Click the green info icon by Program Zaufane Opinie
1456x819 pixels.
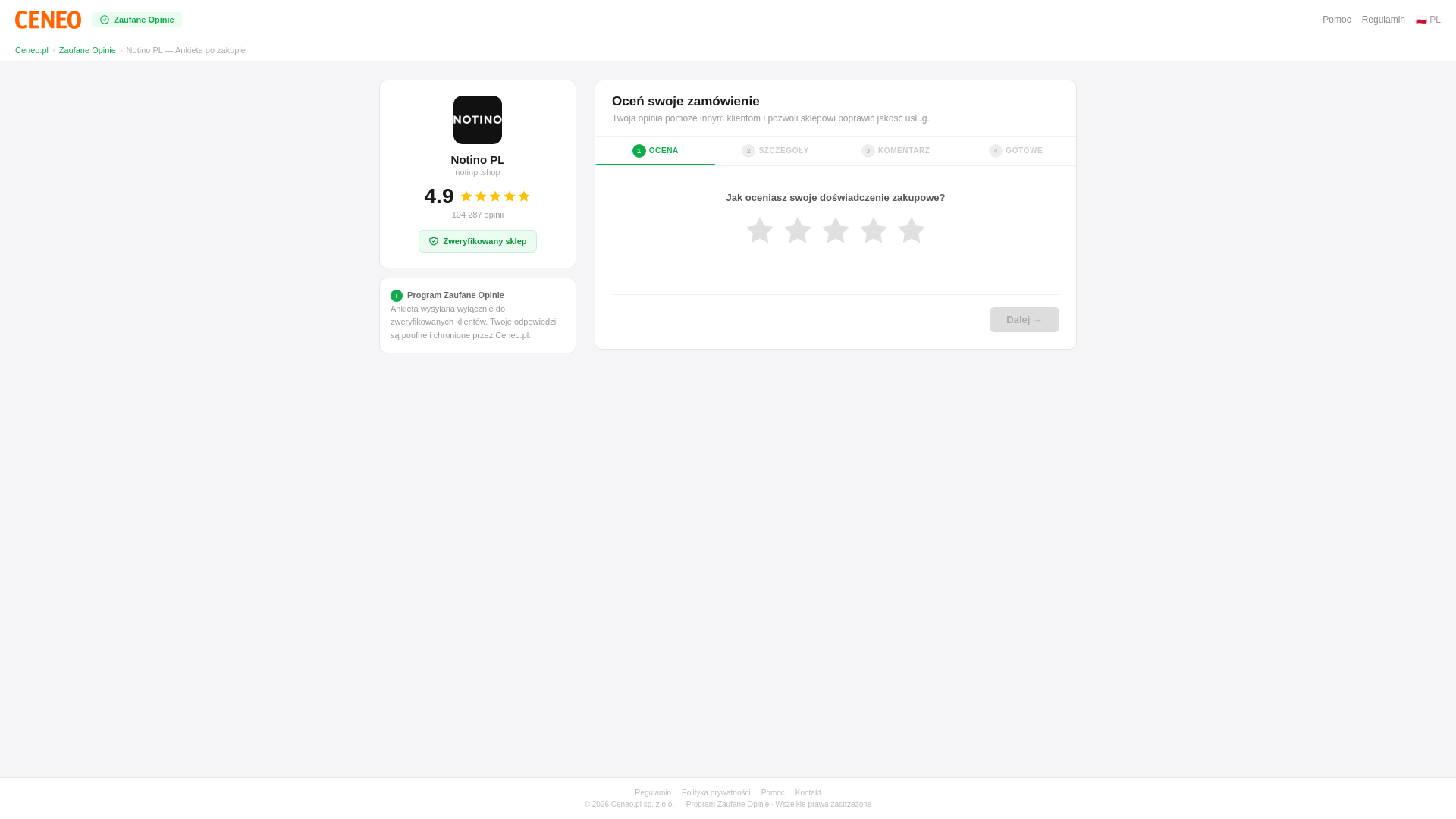point(397,296)
